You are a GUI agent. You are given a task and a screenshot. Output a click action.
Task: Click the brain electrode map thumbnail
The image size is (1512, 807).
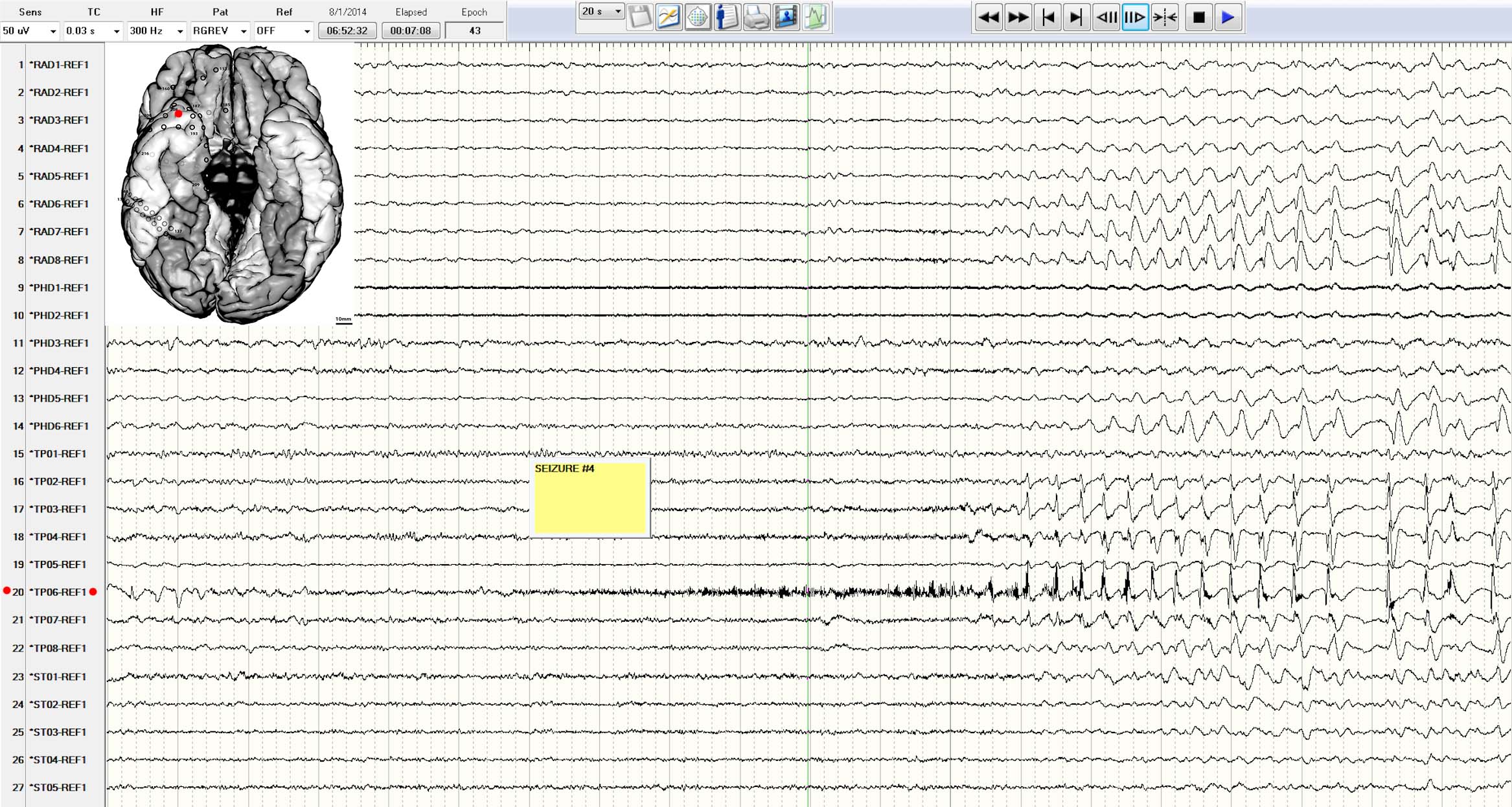coord(231,183)
